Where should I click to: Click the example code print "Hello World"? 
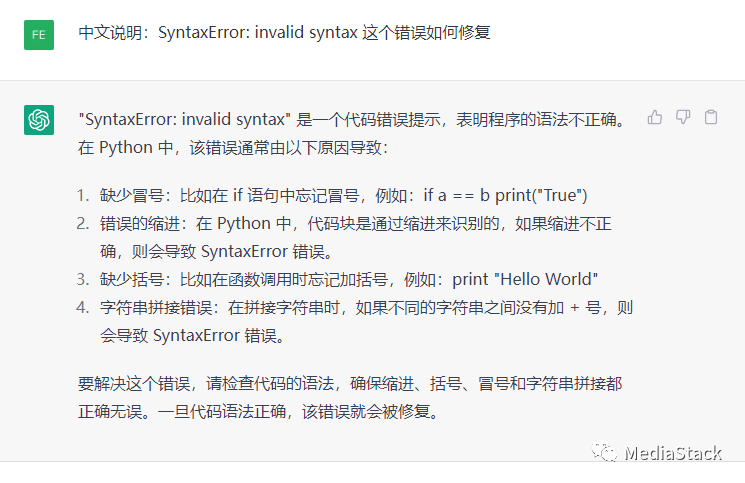point(523,279)
